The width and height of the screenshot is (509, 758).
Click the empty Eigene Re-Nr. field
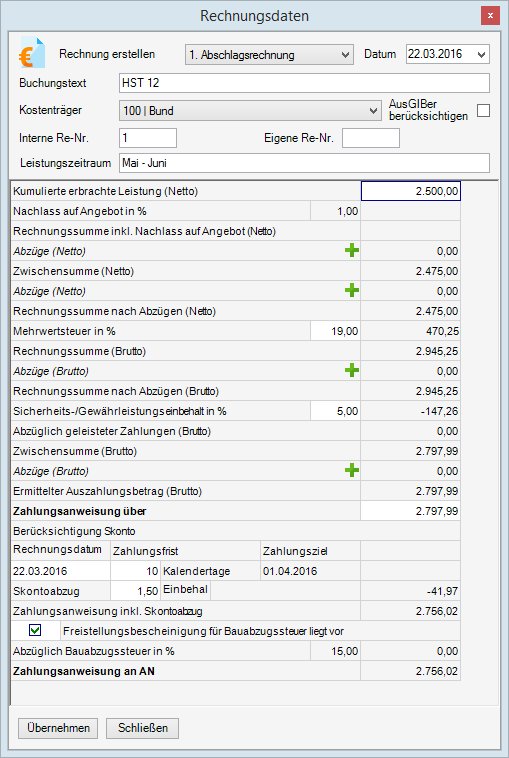point(371,138)
